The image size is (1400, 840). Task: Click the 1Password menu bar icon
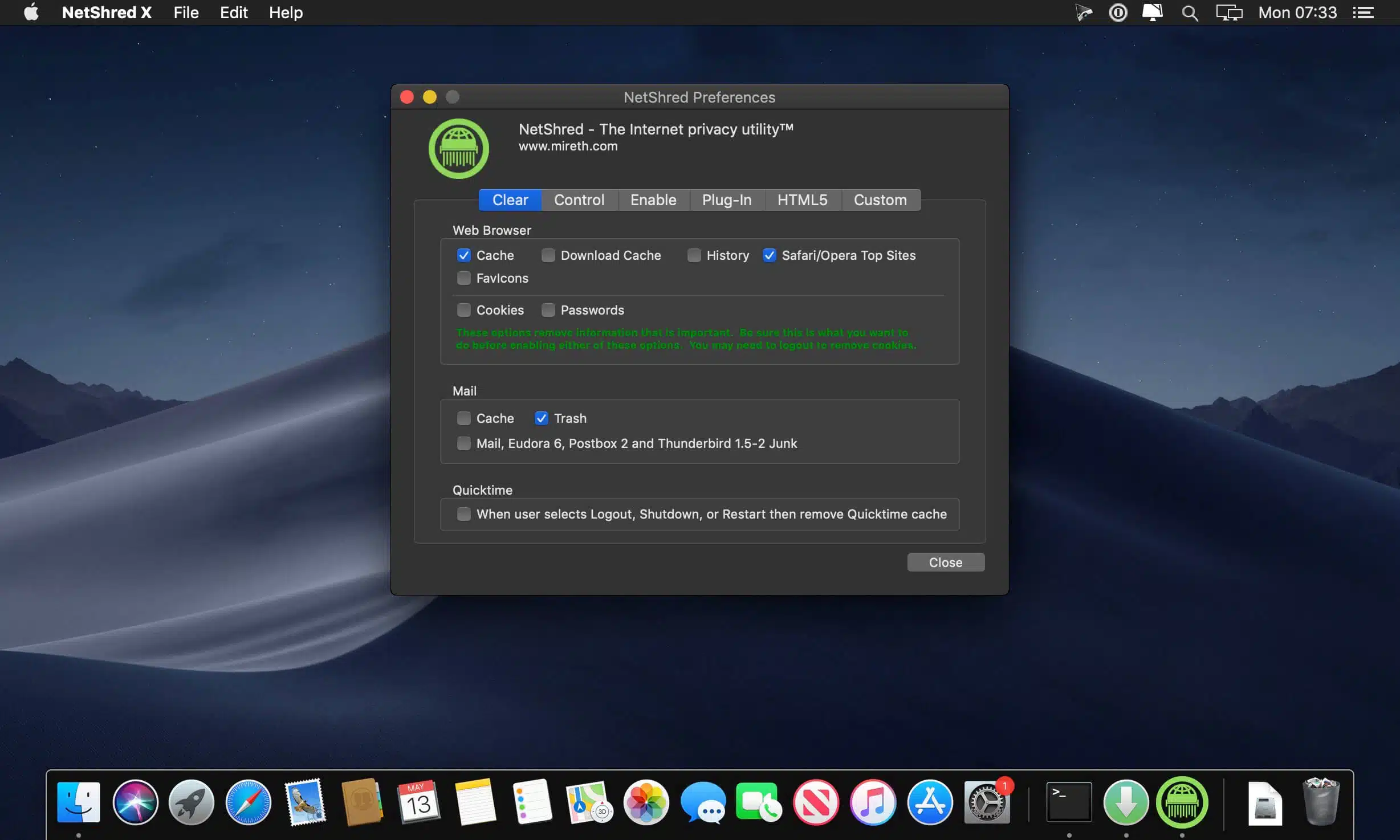[x=1118, y=13]
